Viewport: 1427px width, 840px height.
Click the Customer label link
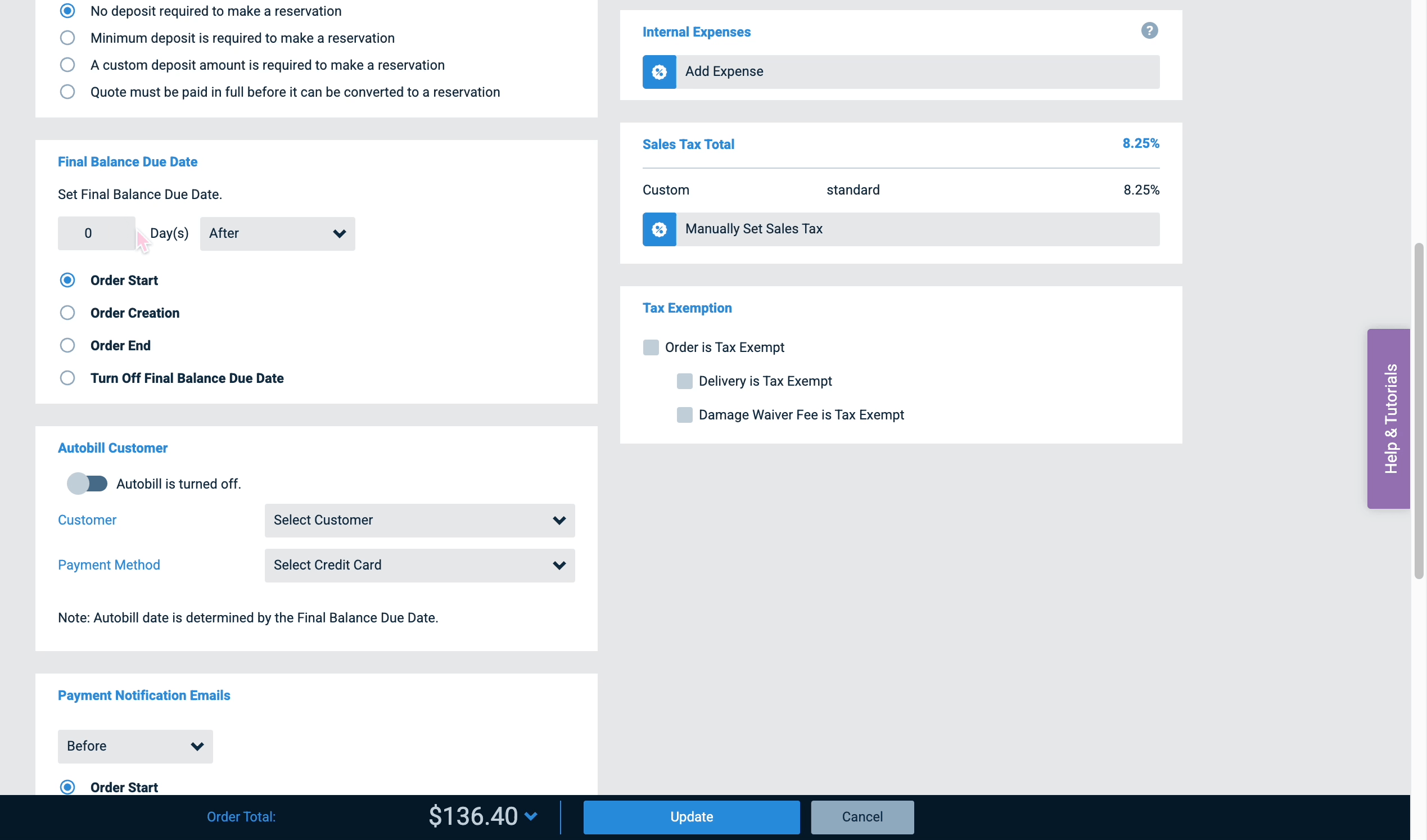(87, 520)
